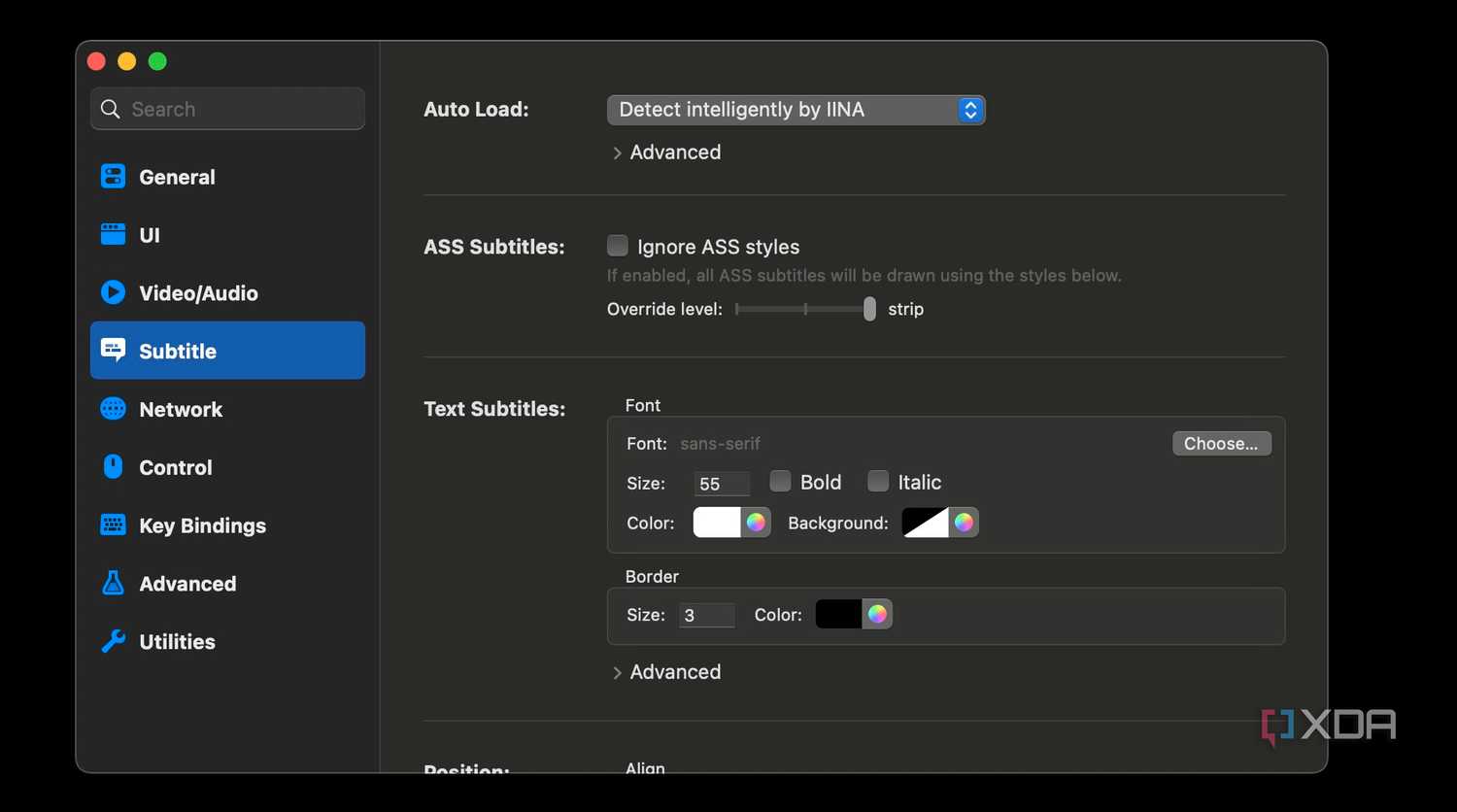1457x812 pixels.
Task: Enable Ignore ASS styles checkbox
Action: tap(618, 245)
